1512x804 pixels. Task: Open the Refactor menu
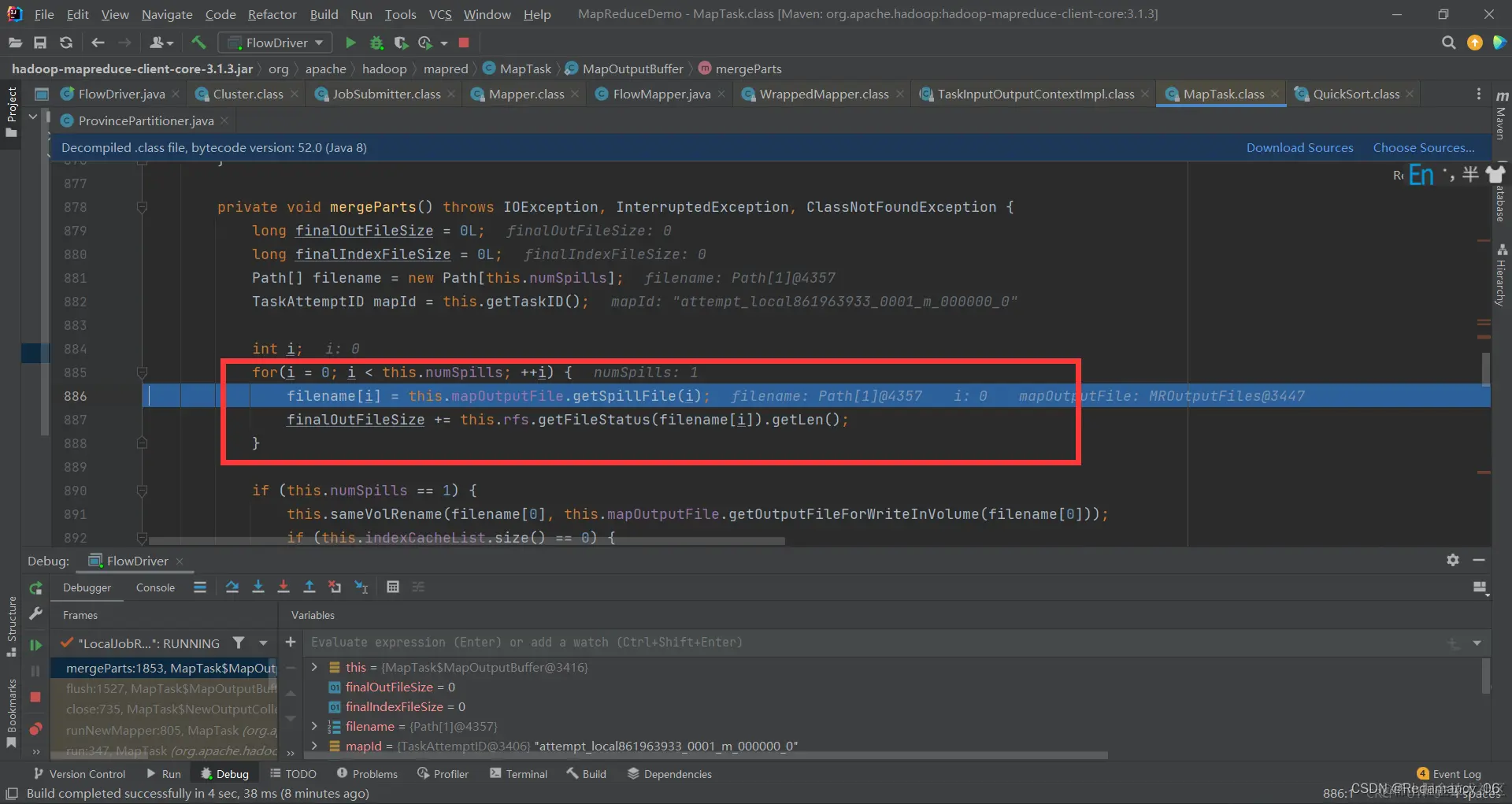pos(272,14)
